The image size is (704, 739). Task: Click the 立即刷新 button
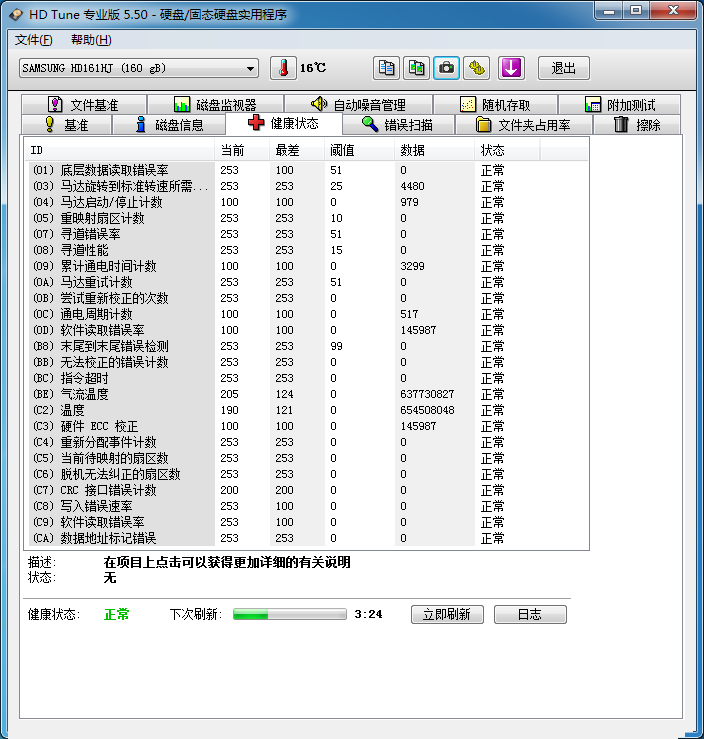[447, 614]
